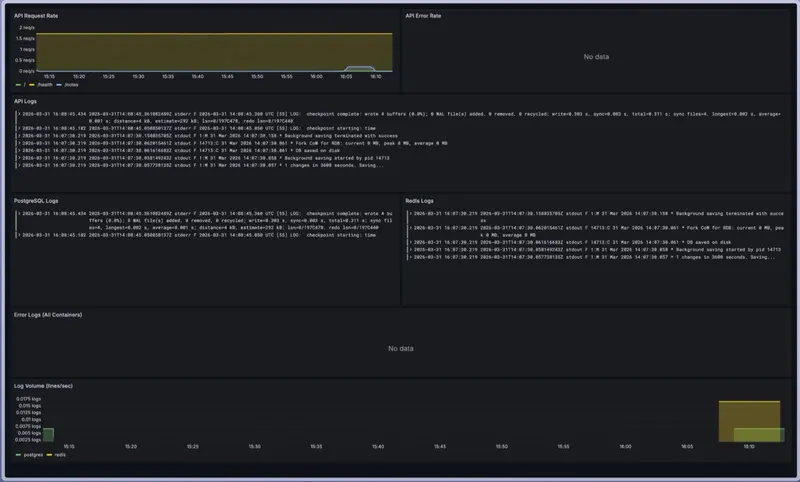
Task: Select 'Fork CoW for RDB' message in API Logs
Action: (x=371, y=143)
